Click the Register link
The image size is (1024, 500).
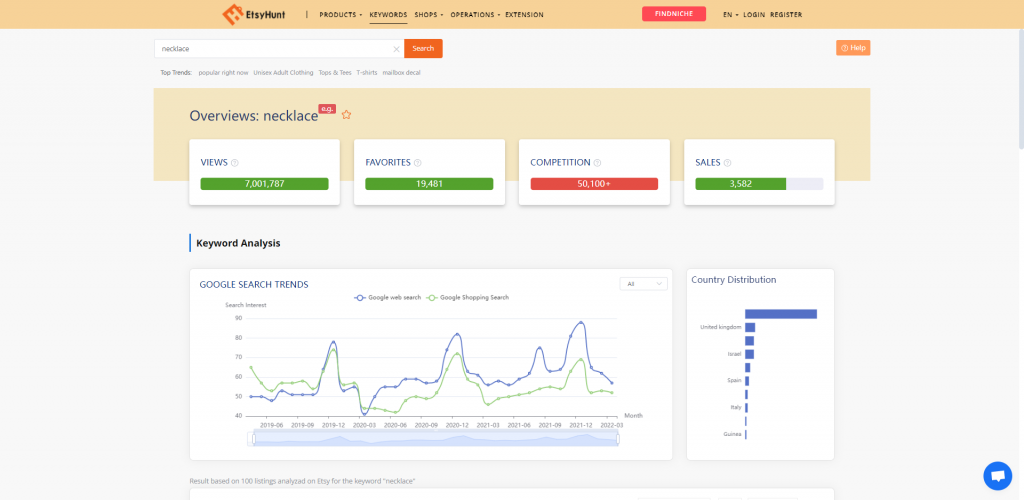pos(786,15)
